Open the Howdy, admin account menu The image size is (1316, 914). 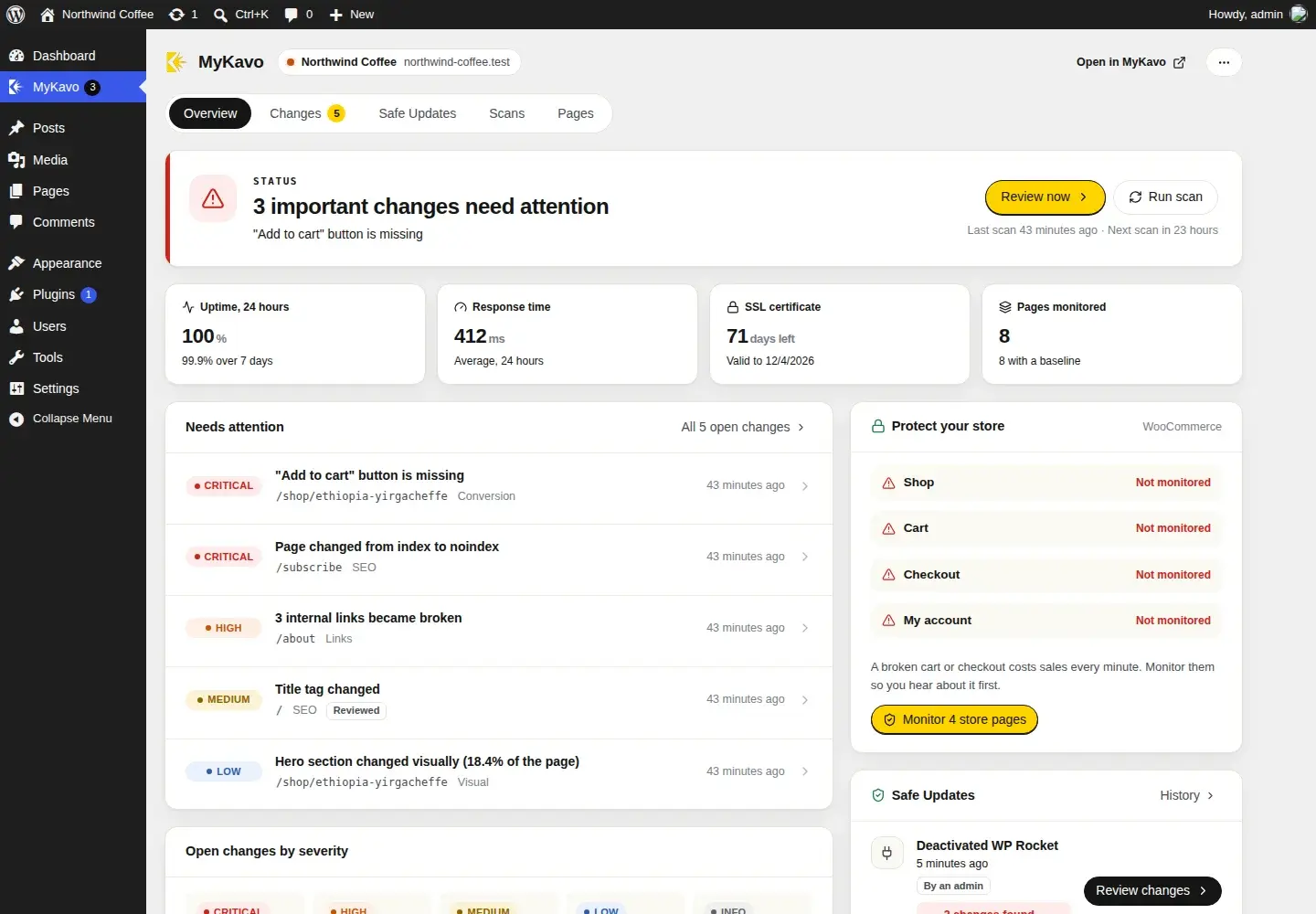pos(1258,15)
